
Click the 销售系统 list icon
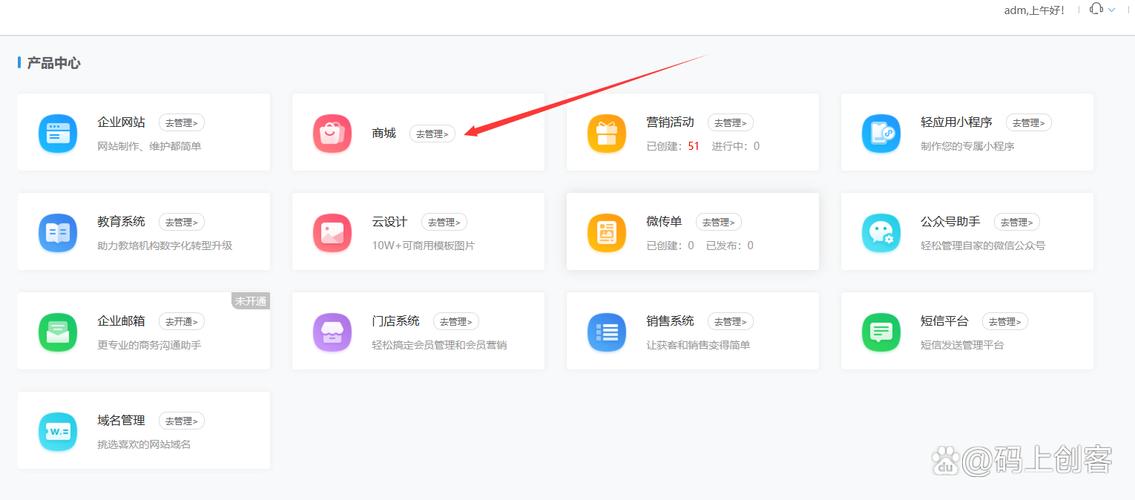606,332
